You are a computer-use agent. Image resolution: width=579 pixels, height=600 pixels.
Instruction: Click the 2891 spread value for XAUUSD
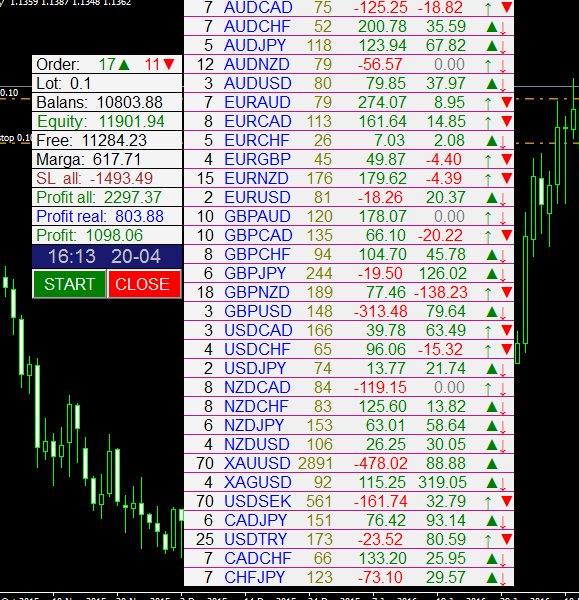point(315,463)
